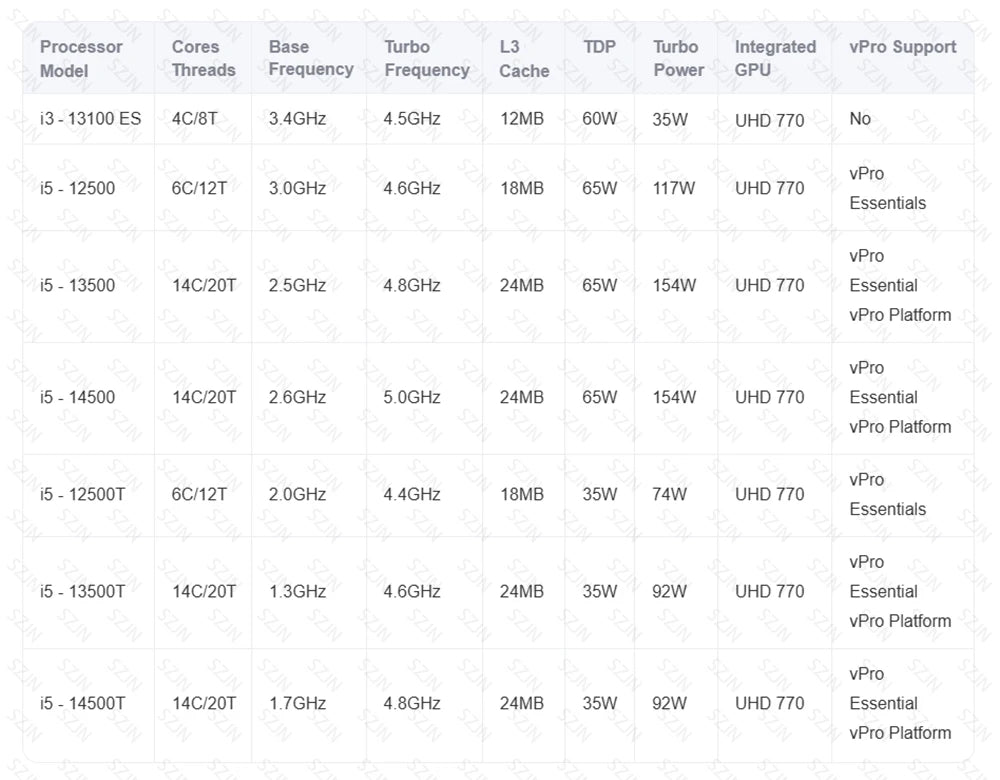Image resolution: width=1000 pixels, height=780 pixels.
Task: Select "4.8GHz" in the i5 - 13500 row
Action: pos(412,285)
